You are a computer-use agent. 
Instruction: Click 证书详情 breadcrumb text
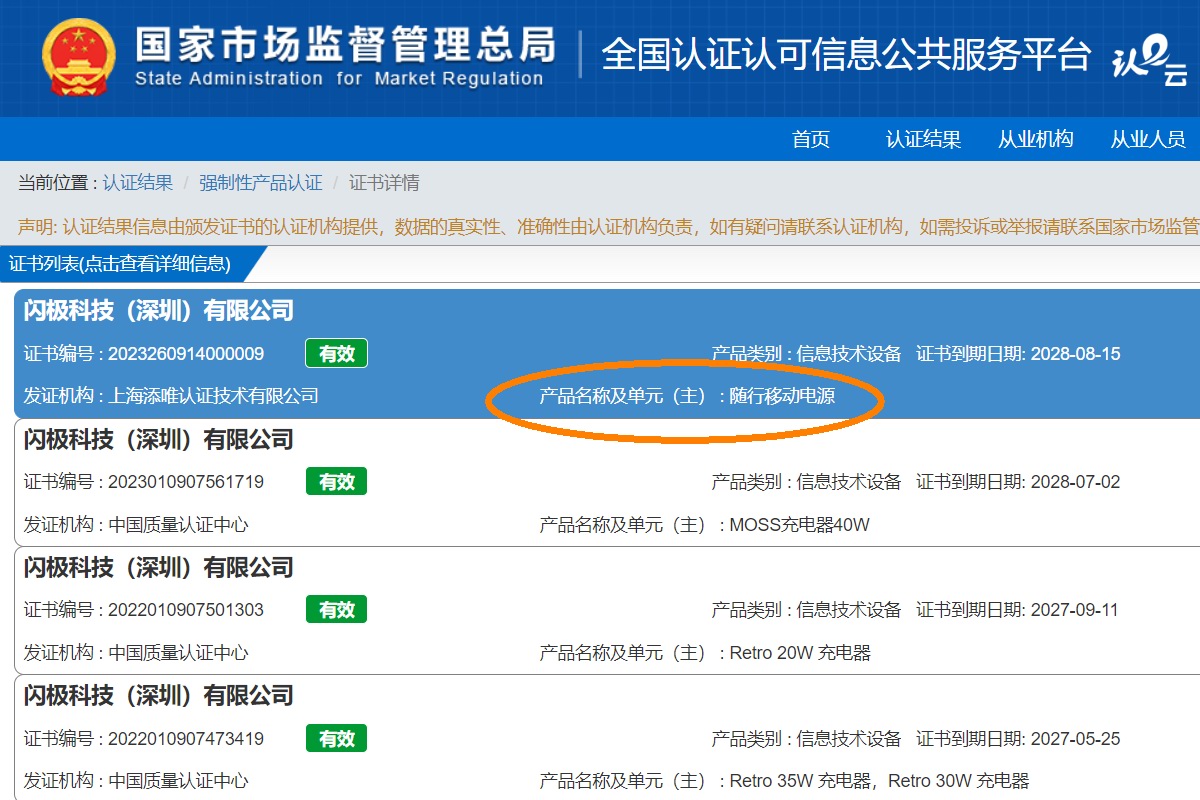click(384, 183)
